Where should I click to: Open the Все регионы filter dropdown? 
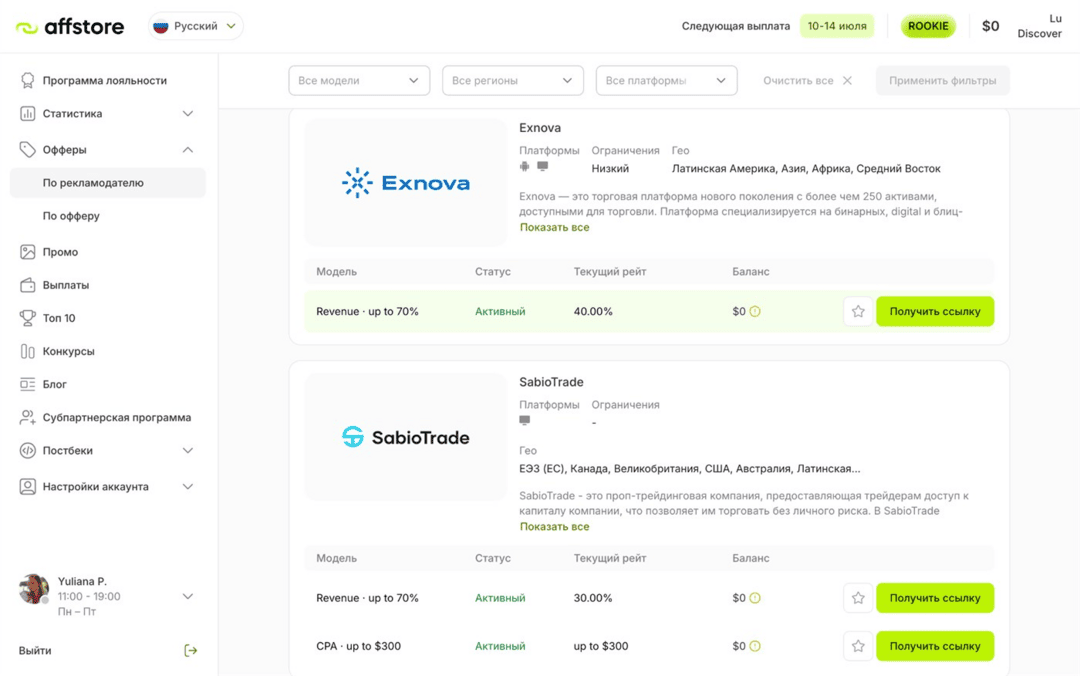(512, 81)
